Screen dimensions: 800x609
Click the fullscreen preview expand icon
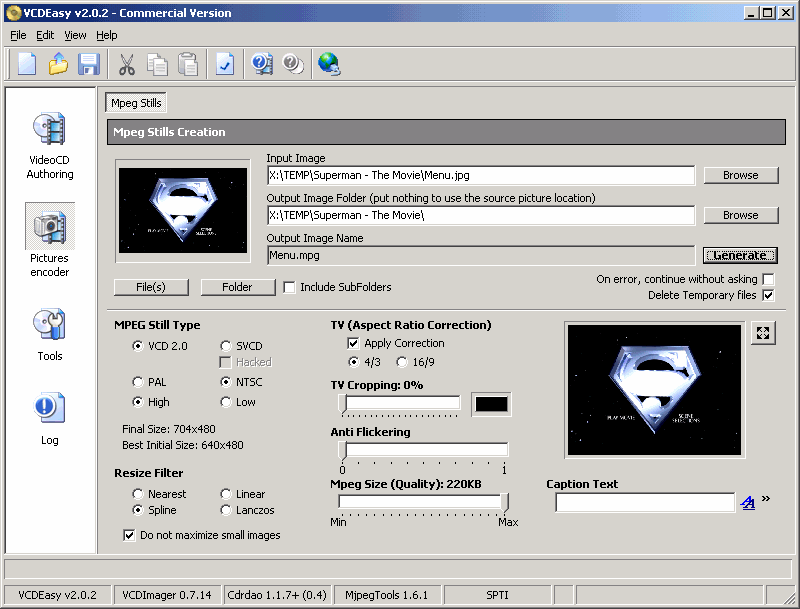(x=763, y=333)
